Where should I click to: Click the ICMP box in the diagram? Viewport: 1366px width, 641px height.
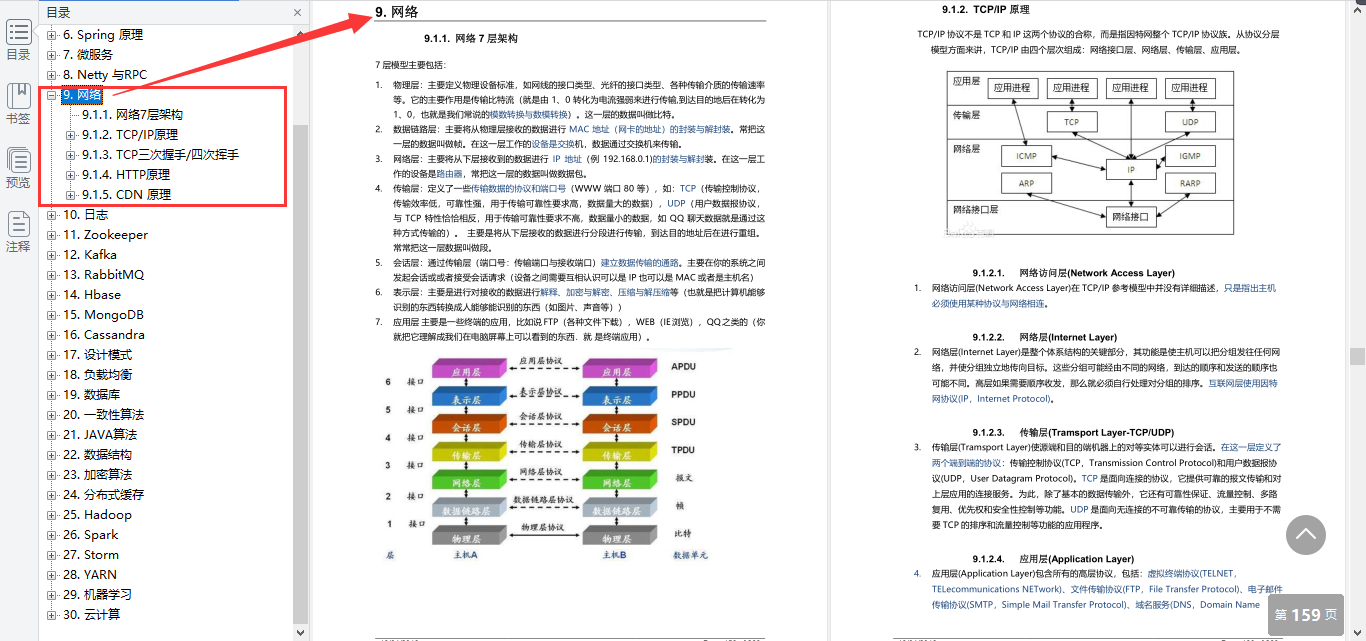tap(1026, 156)
